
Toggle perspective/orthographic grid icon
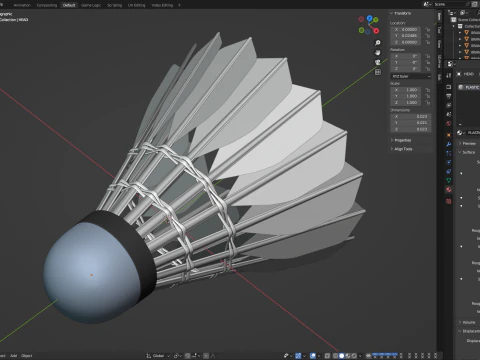[x=378, y=72]
